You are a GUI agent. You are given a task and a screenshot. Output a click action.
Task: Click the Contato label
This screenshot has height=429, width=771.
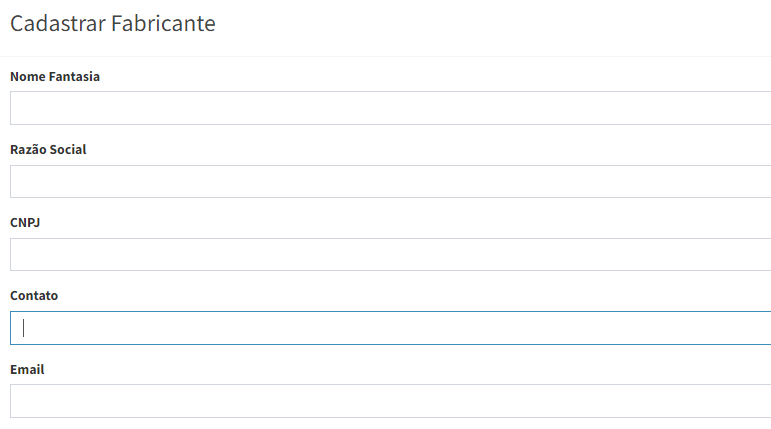tap(34, 296)
